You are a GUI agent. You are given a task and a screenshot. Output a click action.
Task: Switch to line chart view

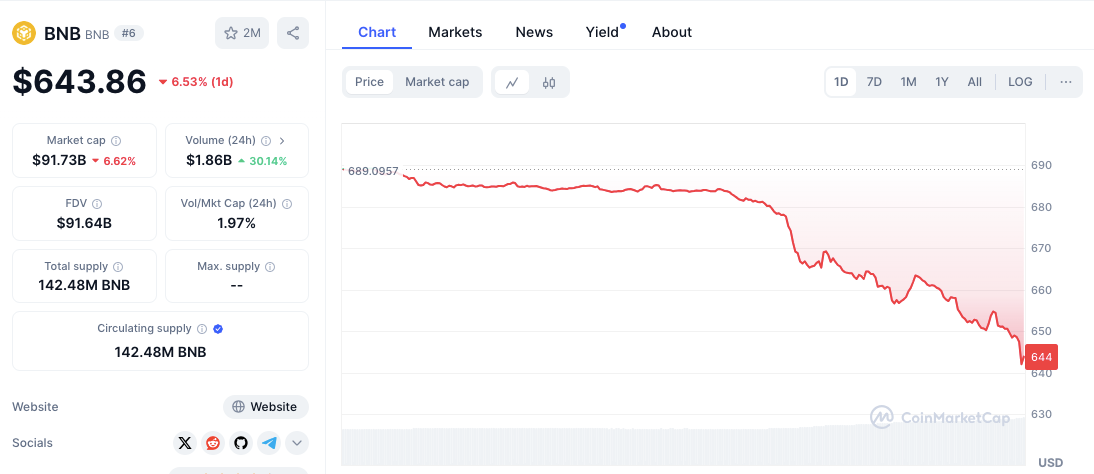point(512,82)
